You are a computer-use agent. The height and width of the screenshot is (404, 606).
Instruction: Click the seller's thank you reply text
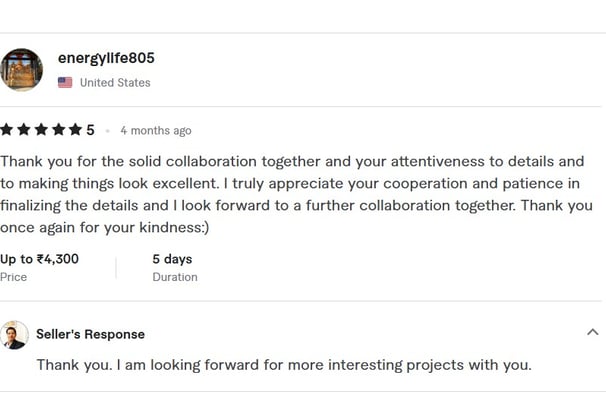click(x=284, y=365)
